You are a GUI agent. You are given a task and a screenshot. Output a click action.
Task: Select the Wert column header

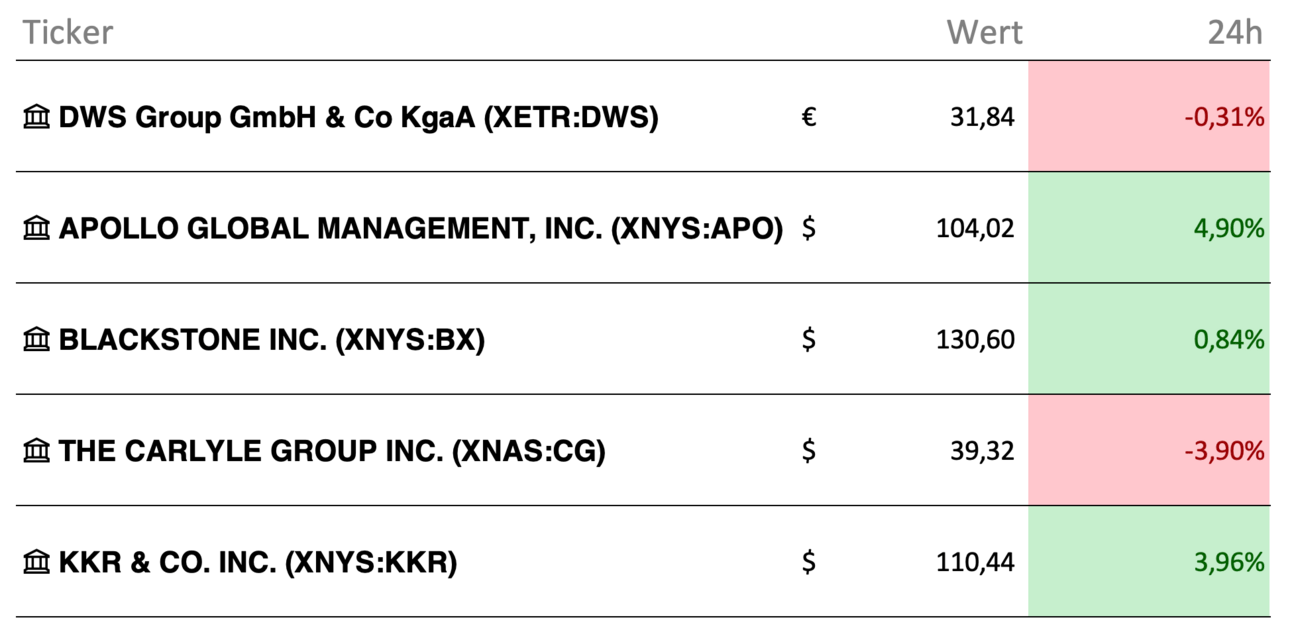pos(985,32)
